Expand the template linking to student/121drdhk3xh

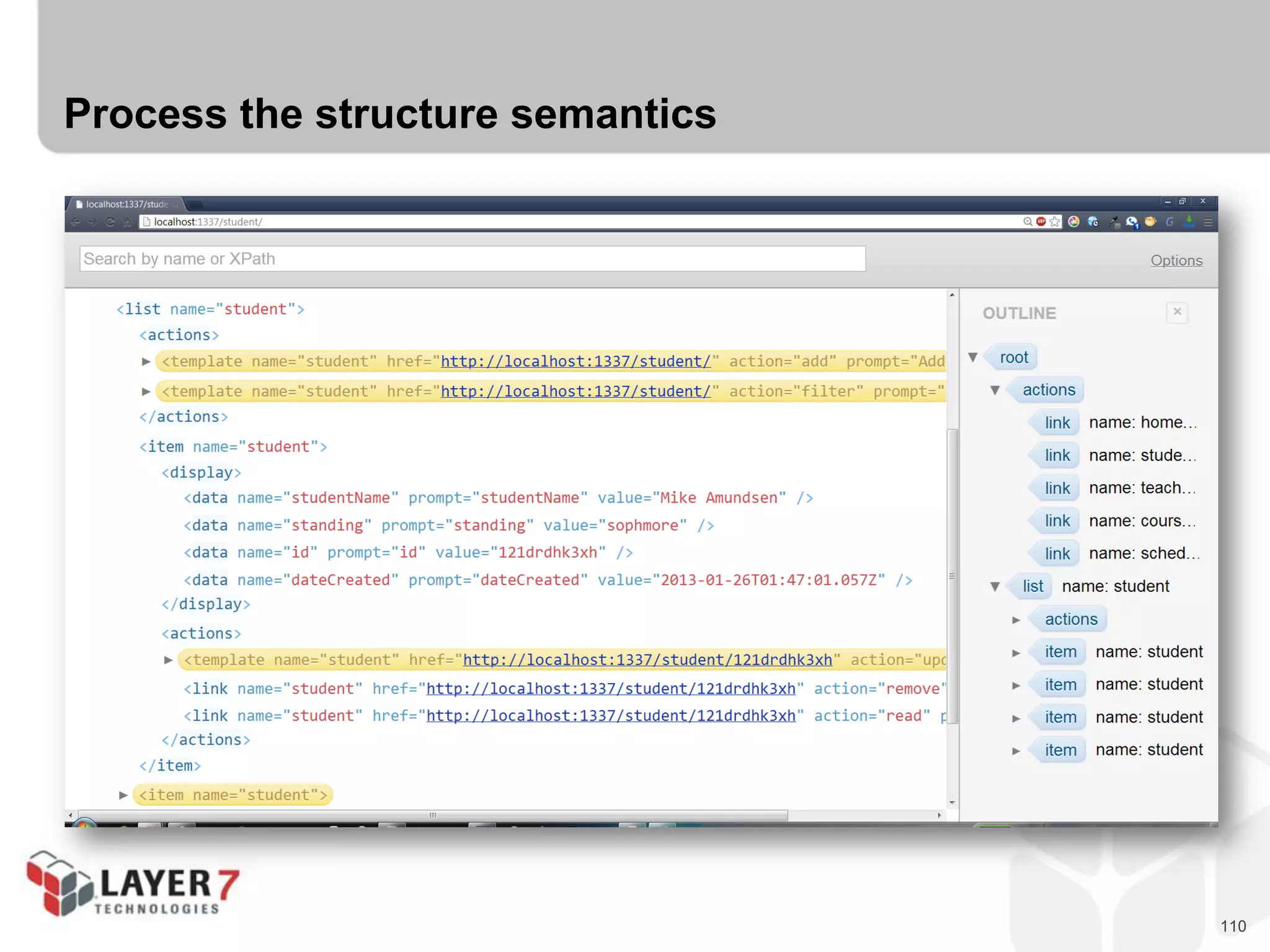[168, 660]
